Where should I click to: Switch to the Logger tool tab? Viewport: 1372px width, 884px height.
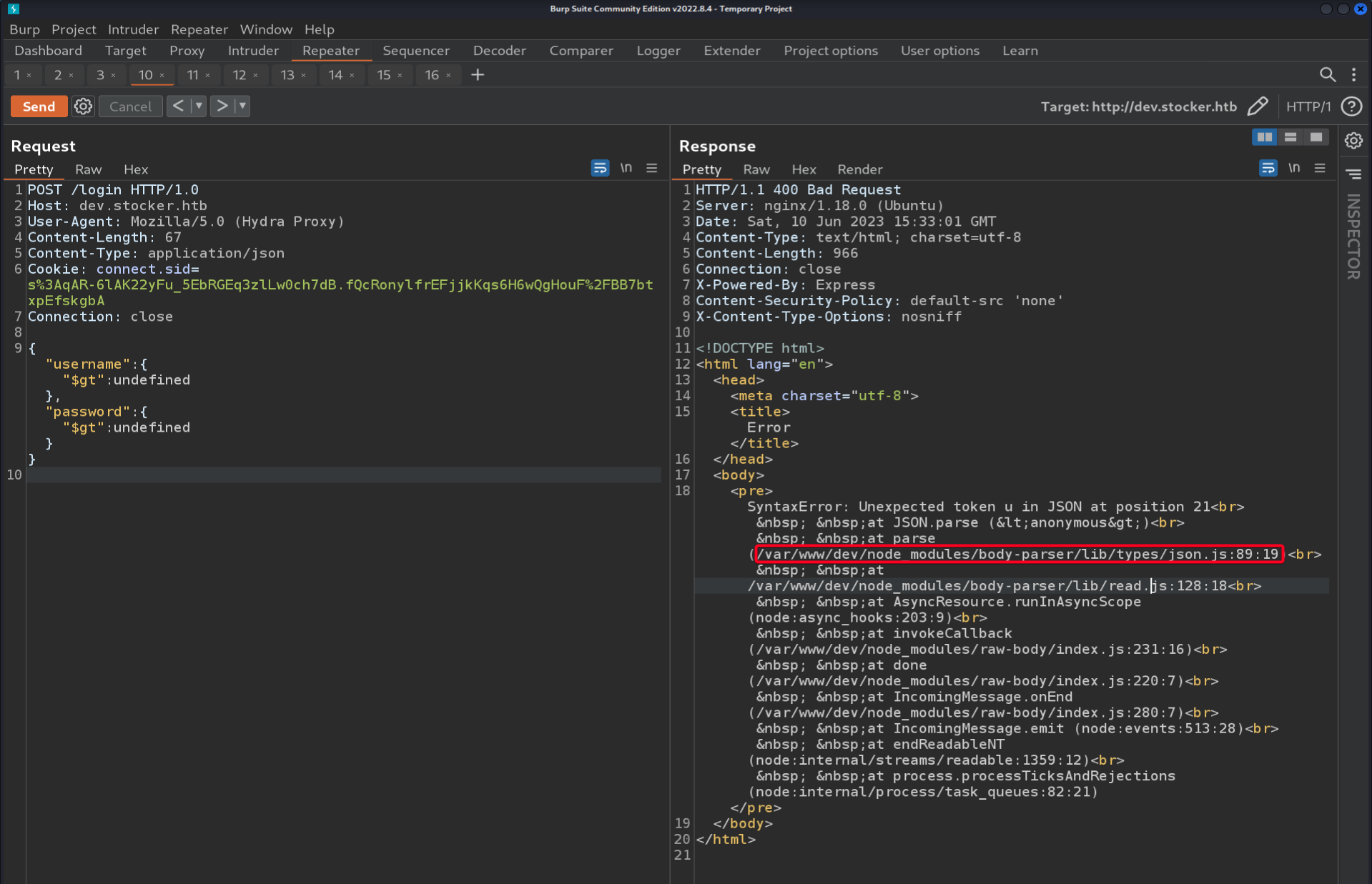tap(658, 51)
